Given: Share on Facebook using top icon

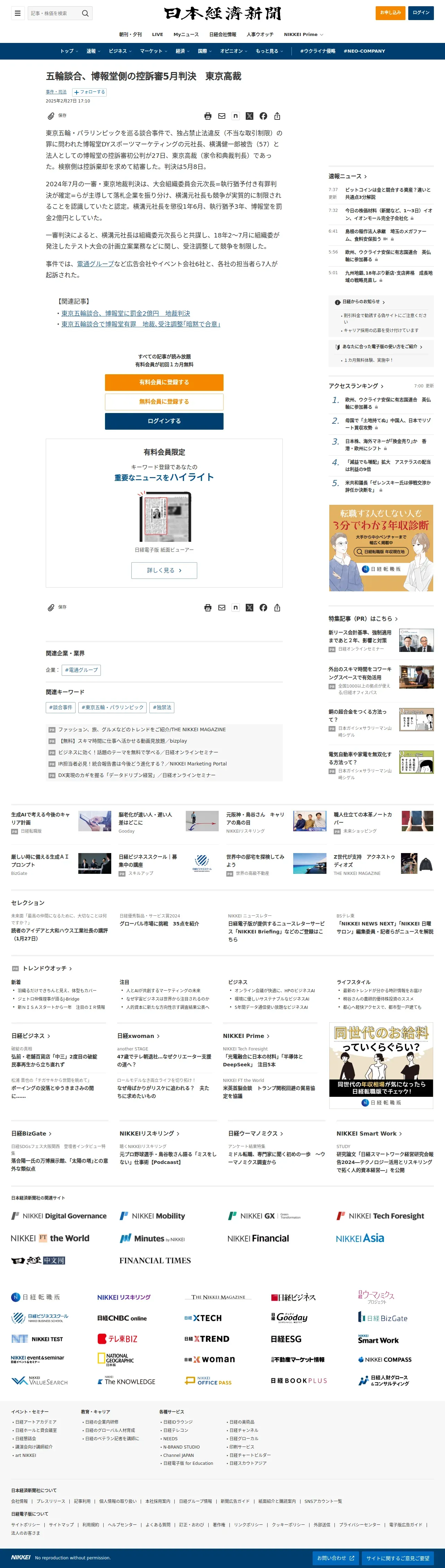Looking at the screenshot, I should 263,116.
